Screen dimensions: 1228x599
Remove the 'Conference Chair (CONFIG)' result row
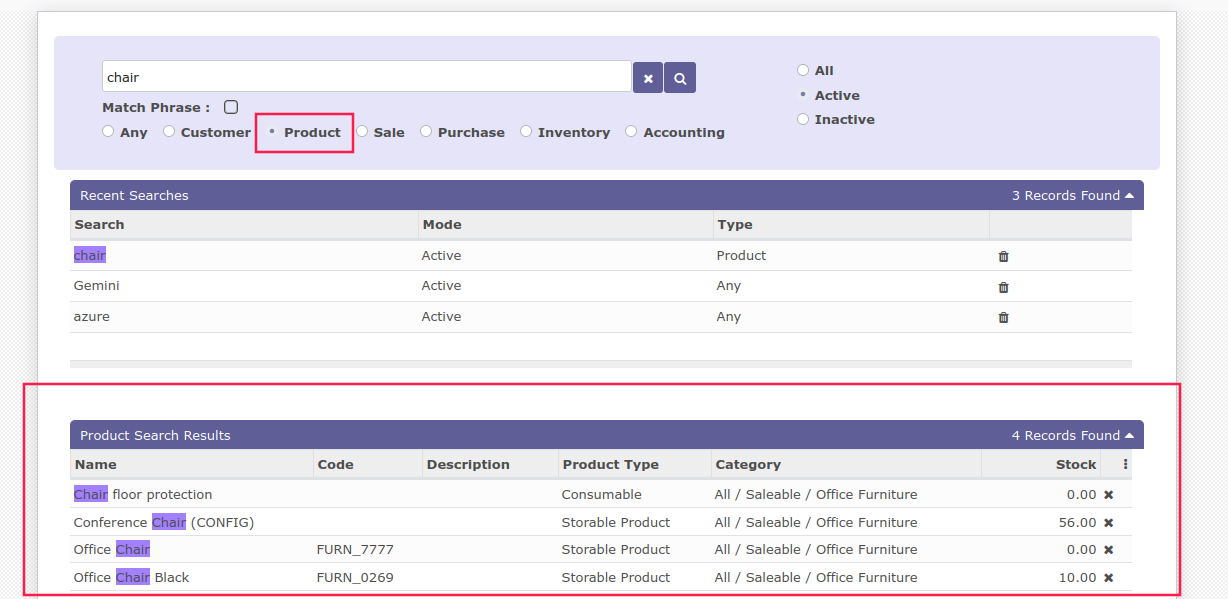[x=1108, y=523]
